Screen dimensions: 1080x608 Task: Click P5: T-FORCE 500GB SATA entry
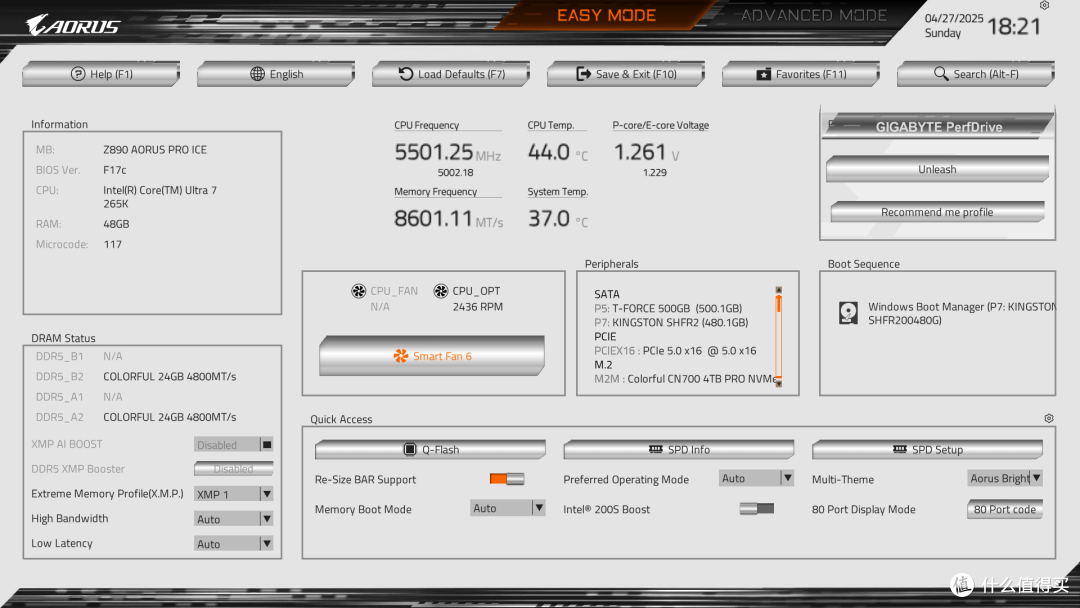pyautogui.click(x=668, y=308)
